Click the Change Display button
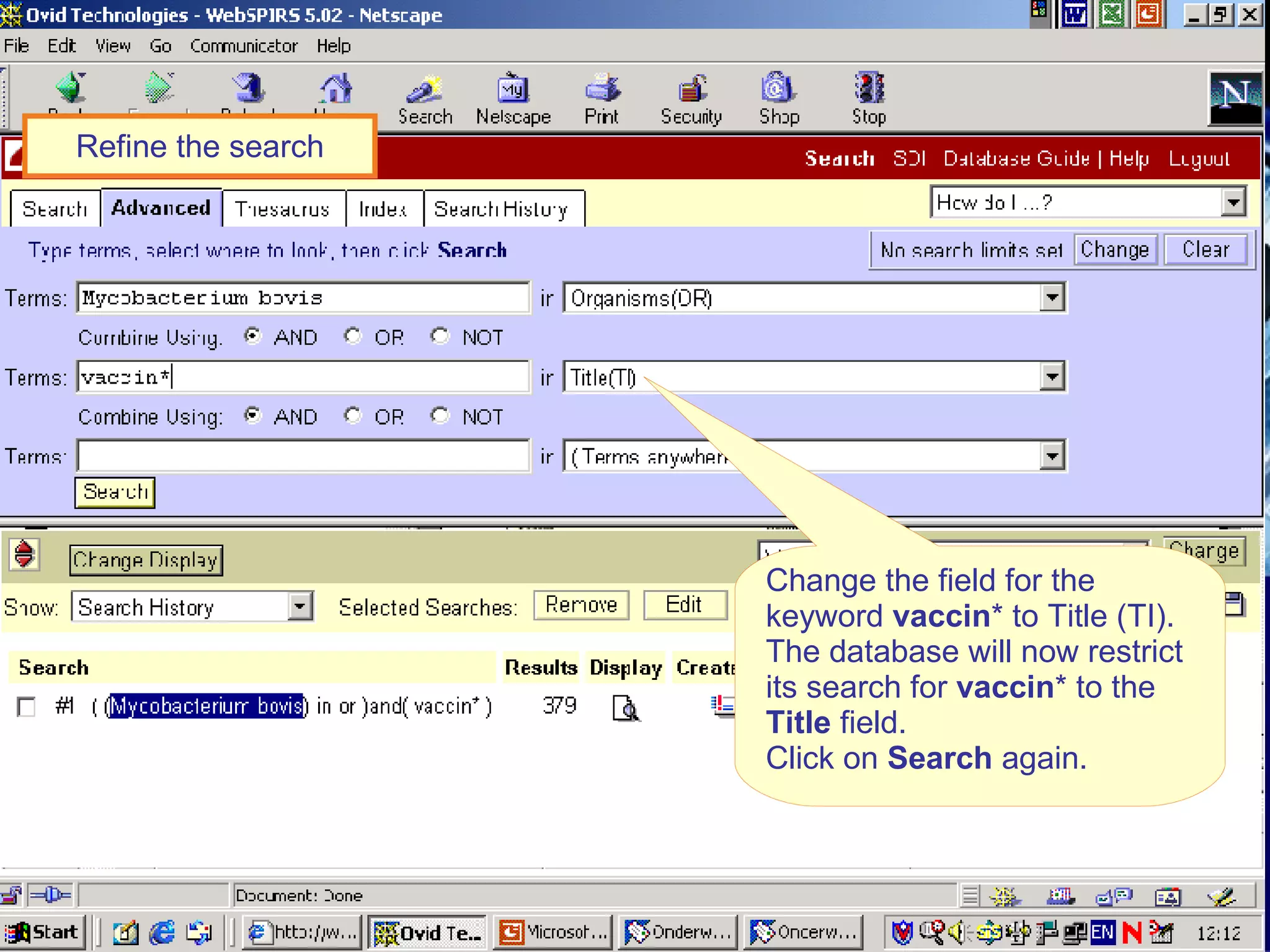Screen dimensions: 1270x952 pyautogui.click(x=146, y=560)
